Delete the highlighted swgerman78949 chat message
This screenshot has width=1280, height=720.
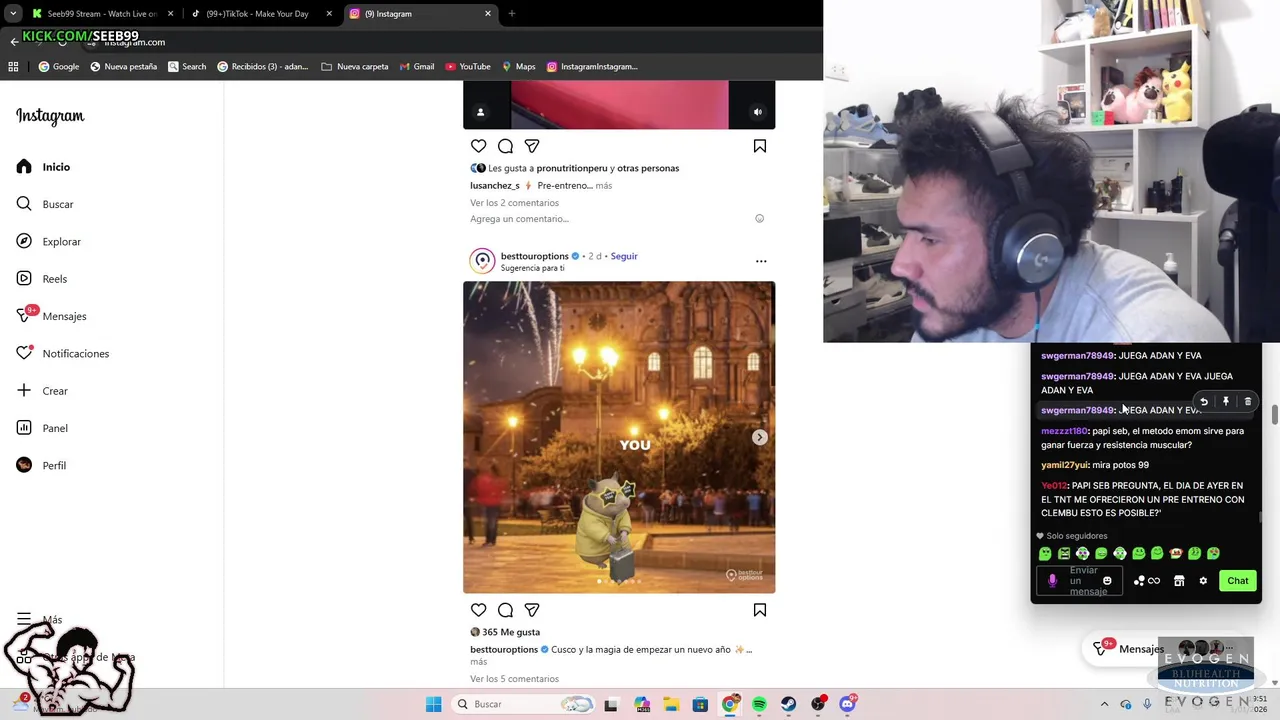[x=1248, y=402]
